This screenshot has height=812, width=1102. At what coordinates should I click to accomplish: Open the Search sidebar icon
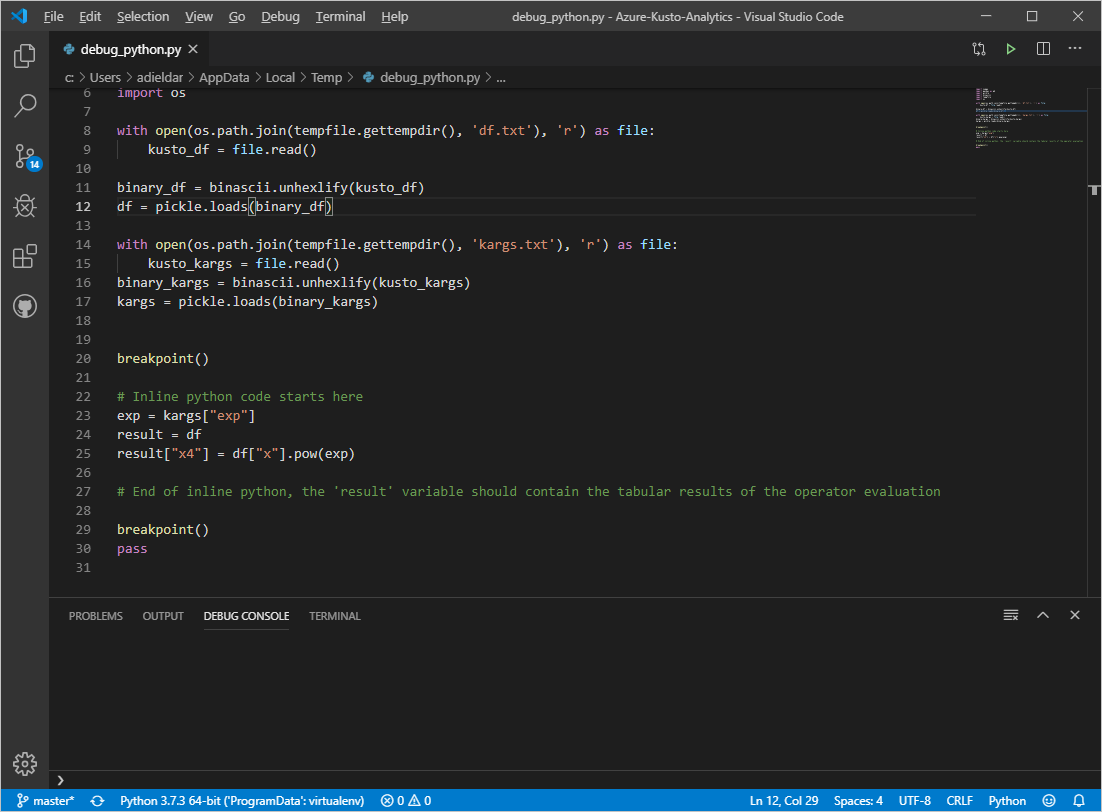click(24, 105)
